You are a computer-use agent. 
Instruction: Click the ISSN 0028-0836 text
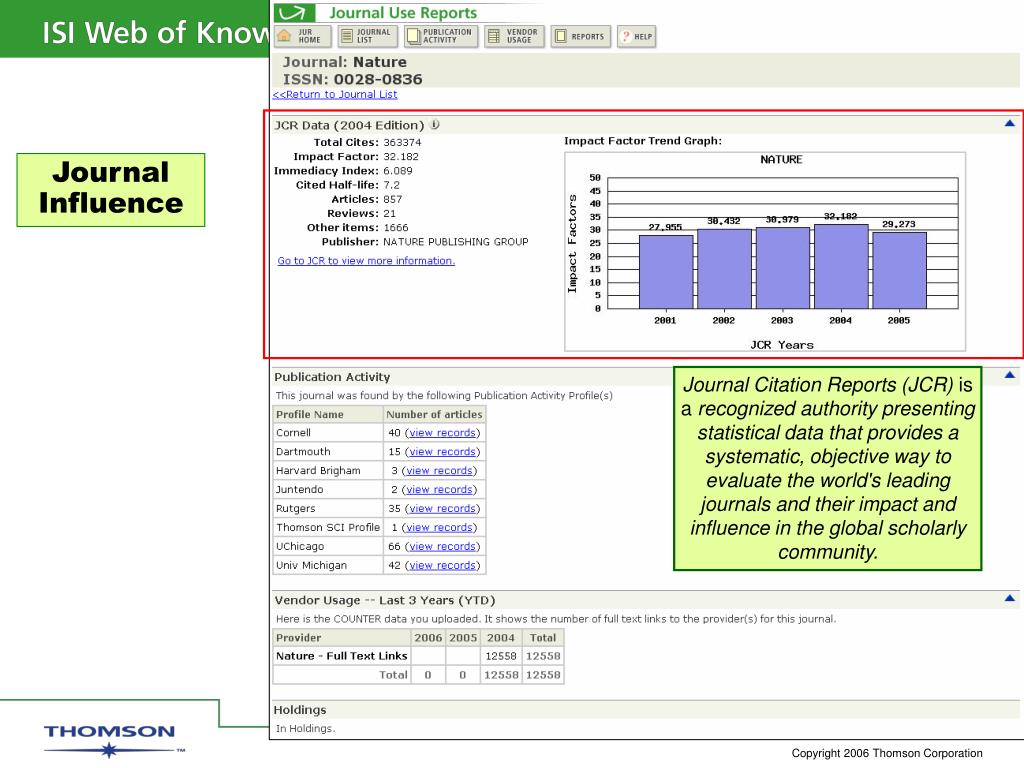click(x=353, y=79)
